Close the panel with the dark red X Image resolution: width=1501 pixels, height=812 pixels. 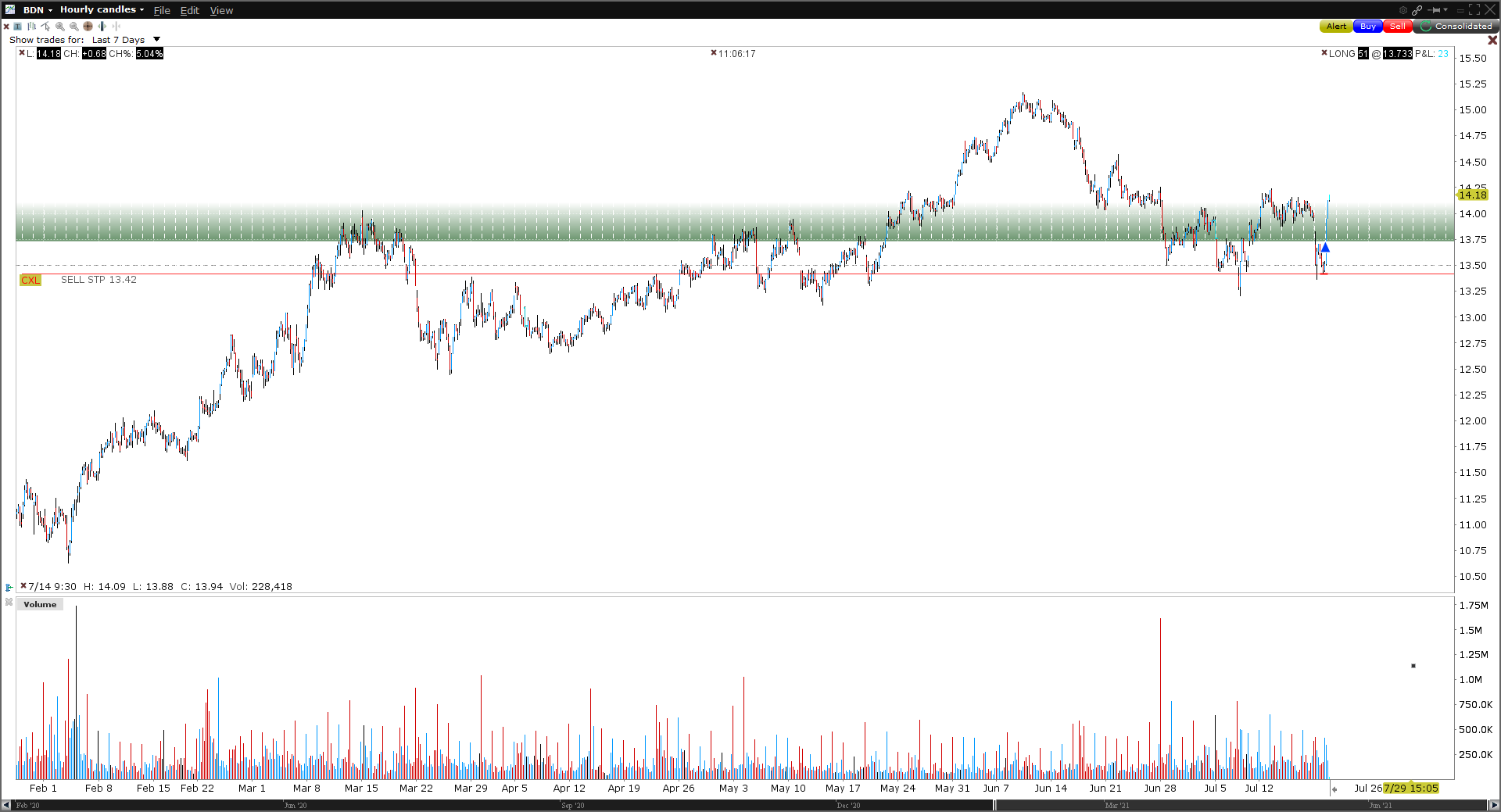tap(1492, 40)
